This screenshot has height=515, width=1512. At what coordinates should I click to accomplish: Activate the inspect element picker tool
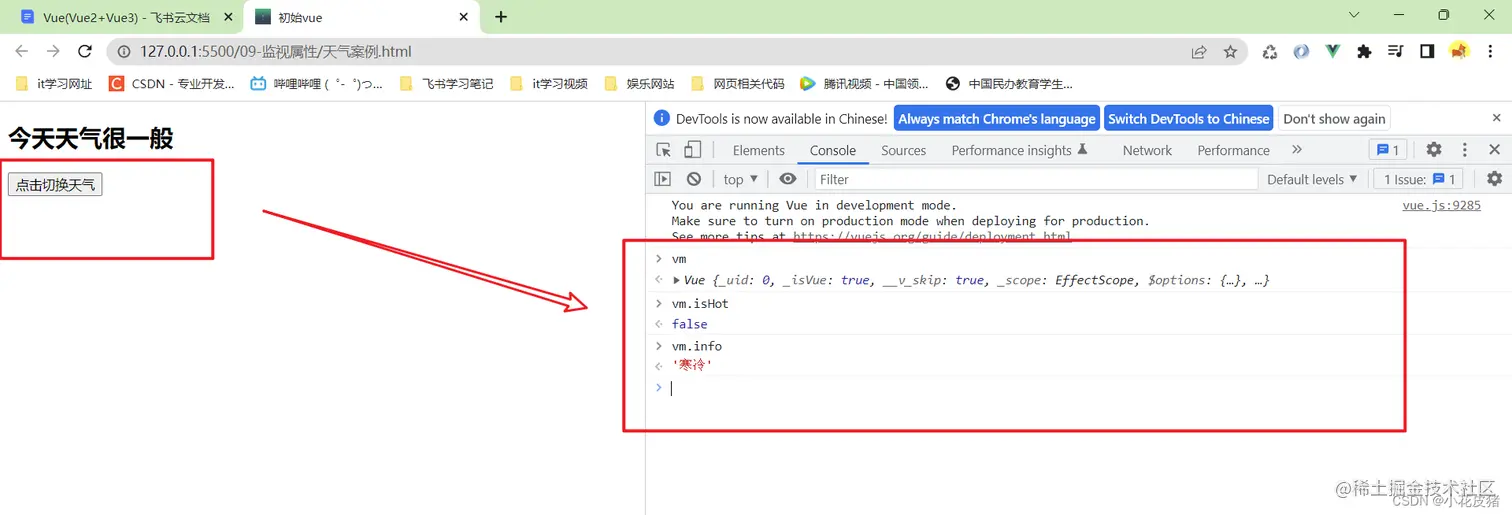(x=664, y=150)
